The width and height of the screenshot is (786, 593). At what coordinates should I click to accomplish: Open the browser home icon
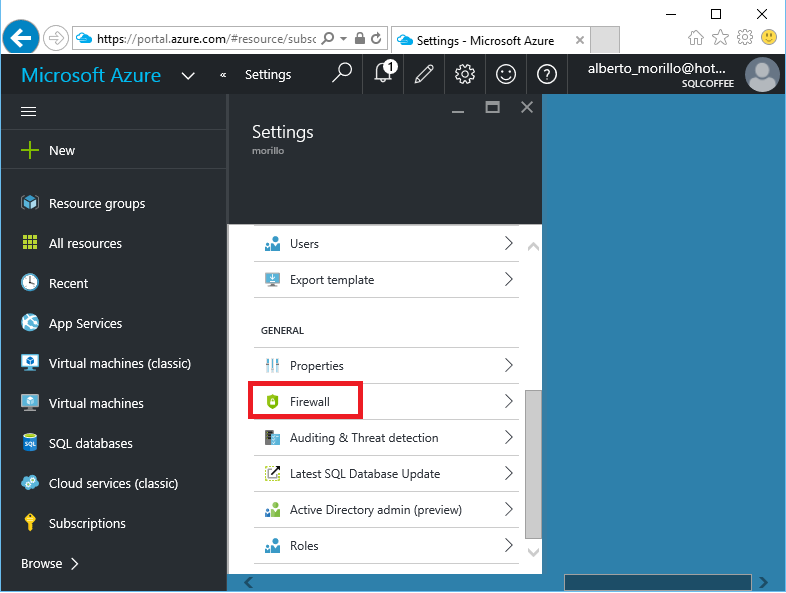696,38
